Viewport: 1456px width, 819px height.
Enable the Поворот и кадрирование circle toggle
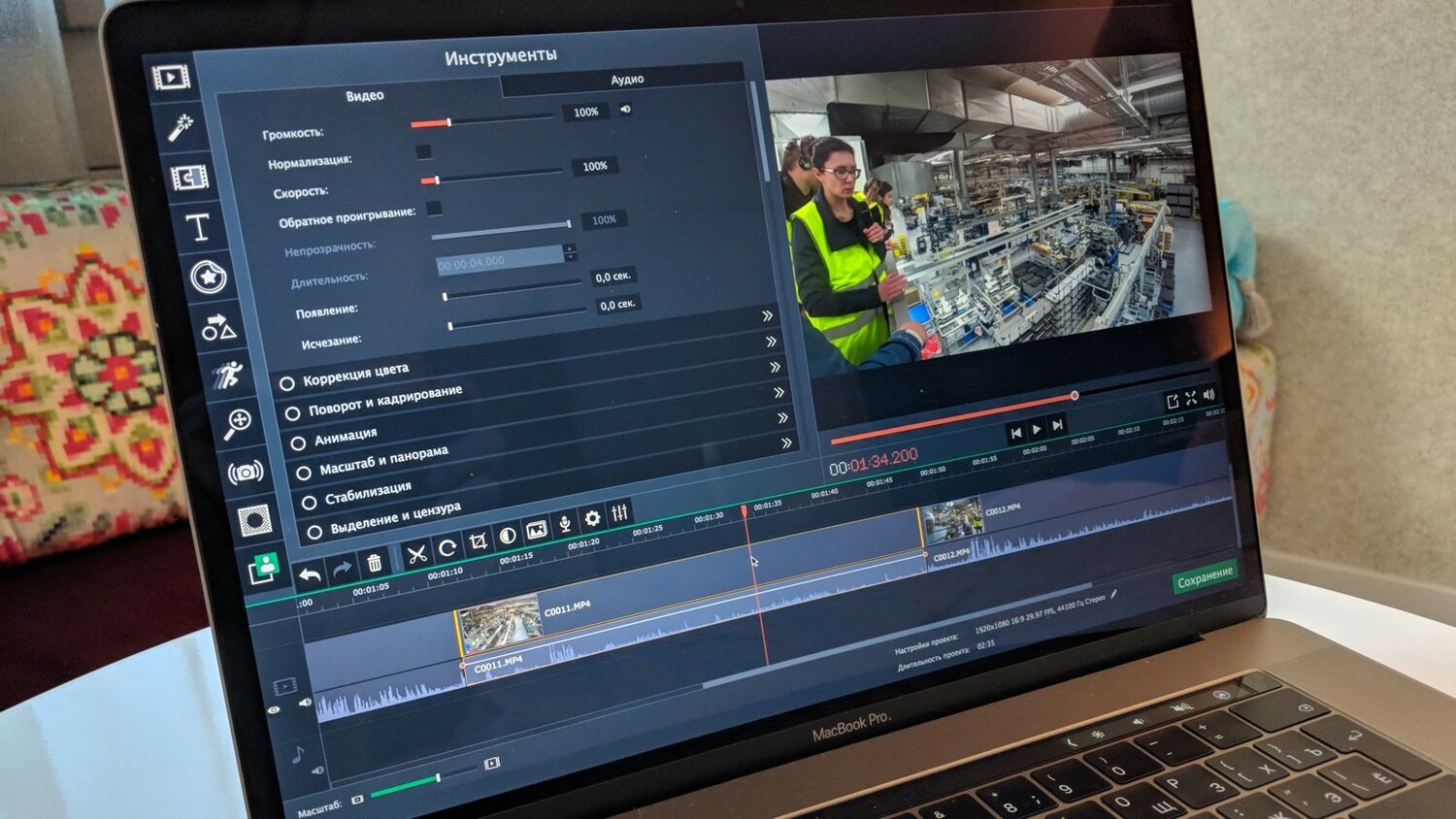tap(292, 413)
